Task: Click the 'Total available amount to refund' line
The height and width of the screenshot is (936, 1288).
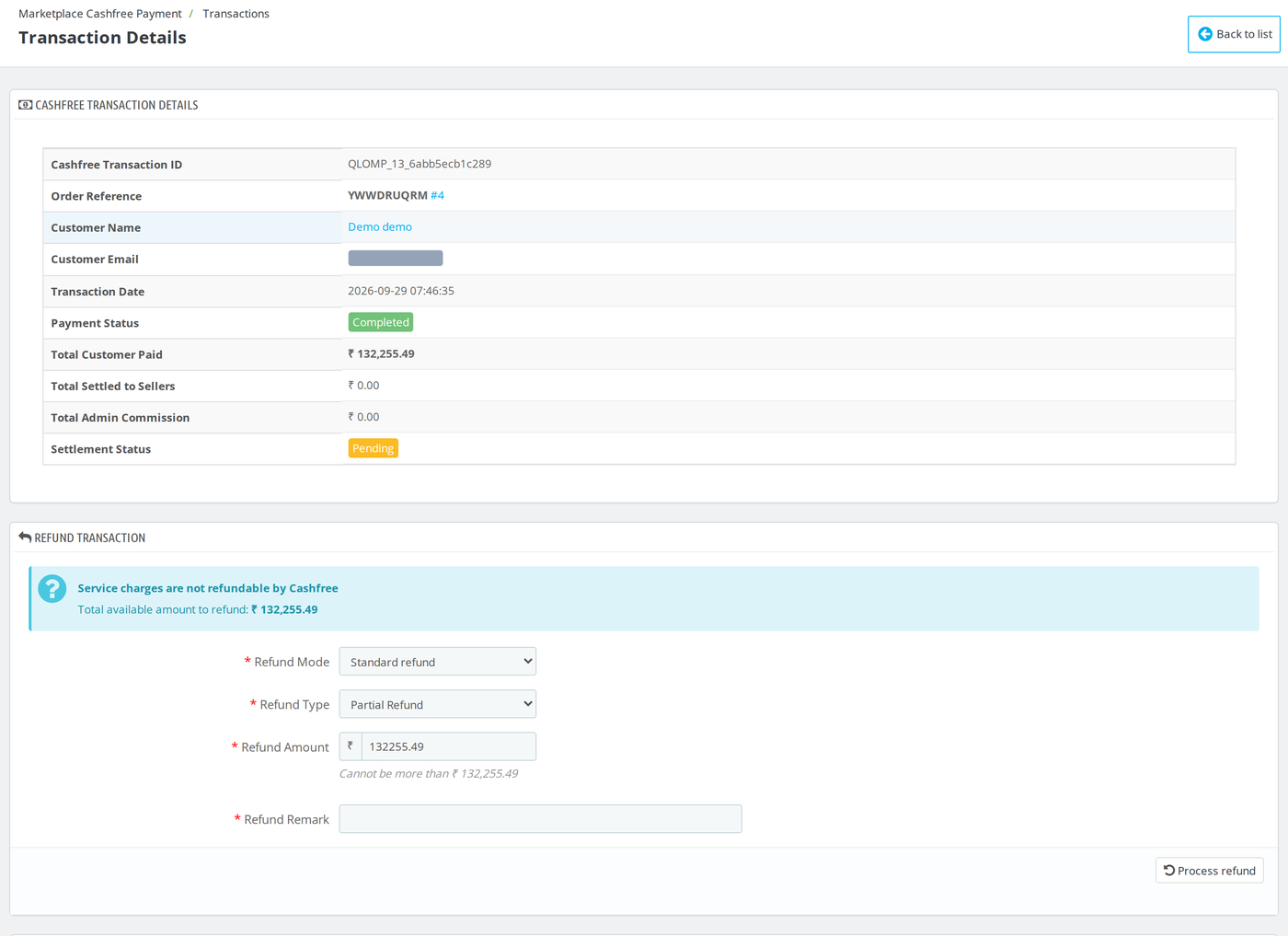Action: tap(198, 609)
